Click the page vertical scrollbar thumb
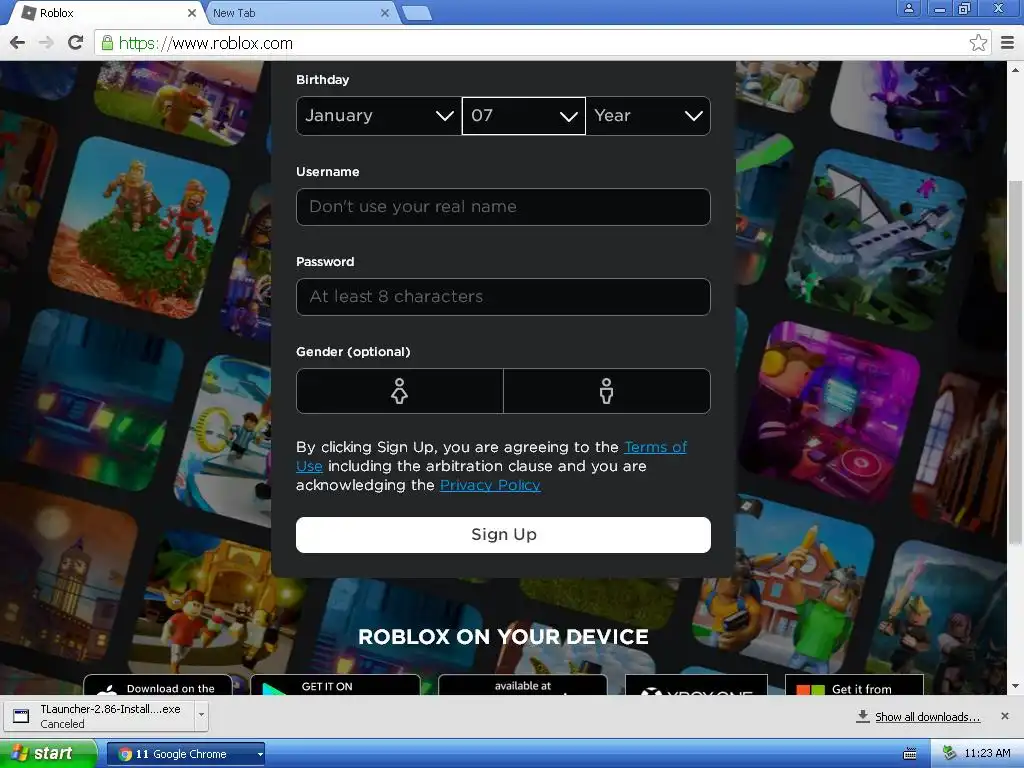Screen dimensions: 1024x768 [1016, 362]
